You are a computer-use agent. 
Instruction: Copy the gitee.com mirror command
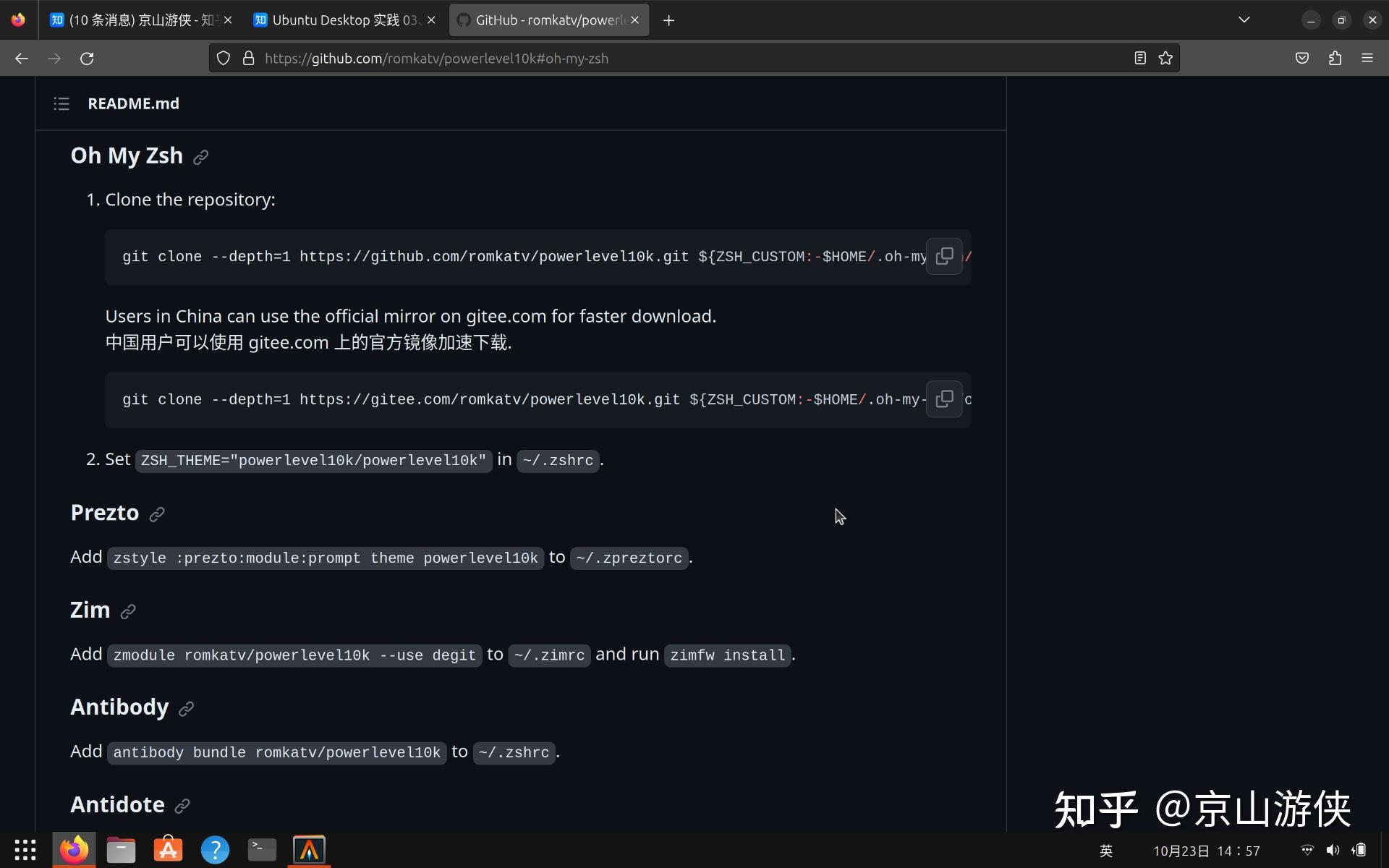945,399
